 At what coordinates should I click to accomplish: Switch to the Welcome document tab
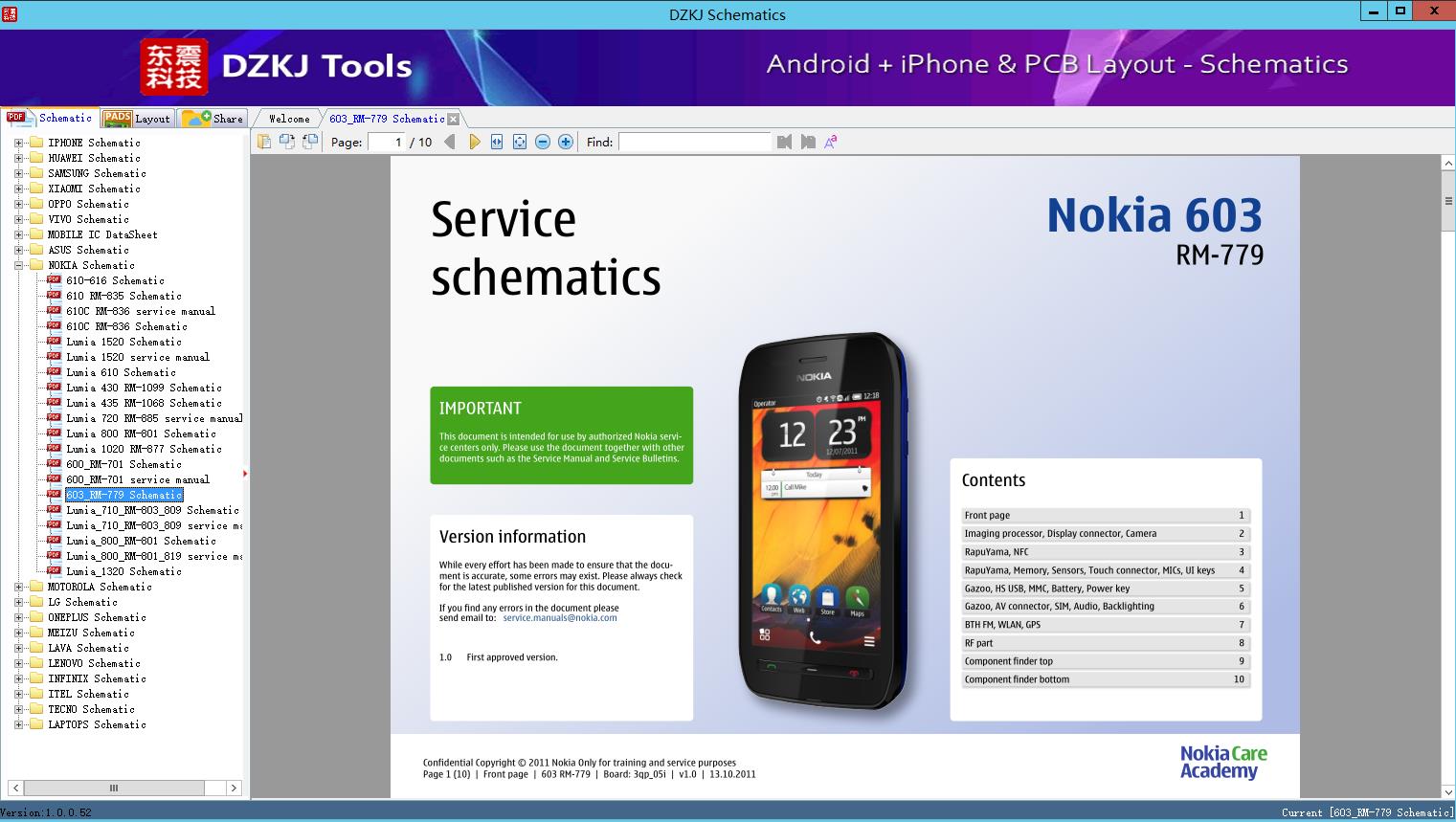tap(289, 119)
